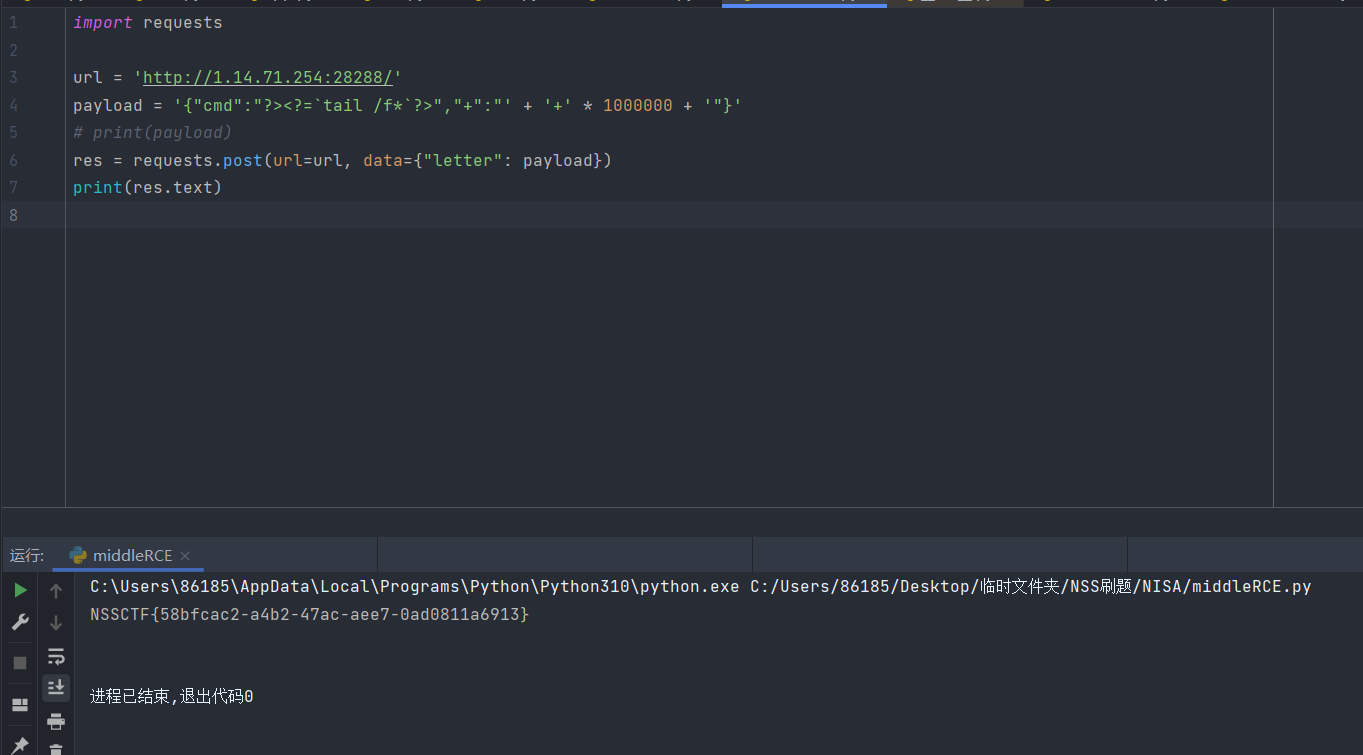
Task: Click the '进程已结束,退出代码0' message
Action: [x=171, y=696]
